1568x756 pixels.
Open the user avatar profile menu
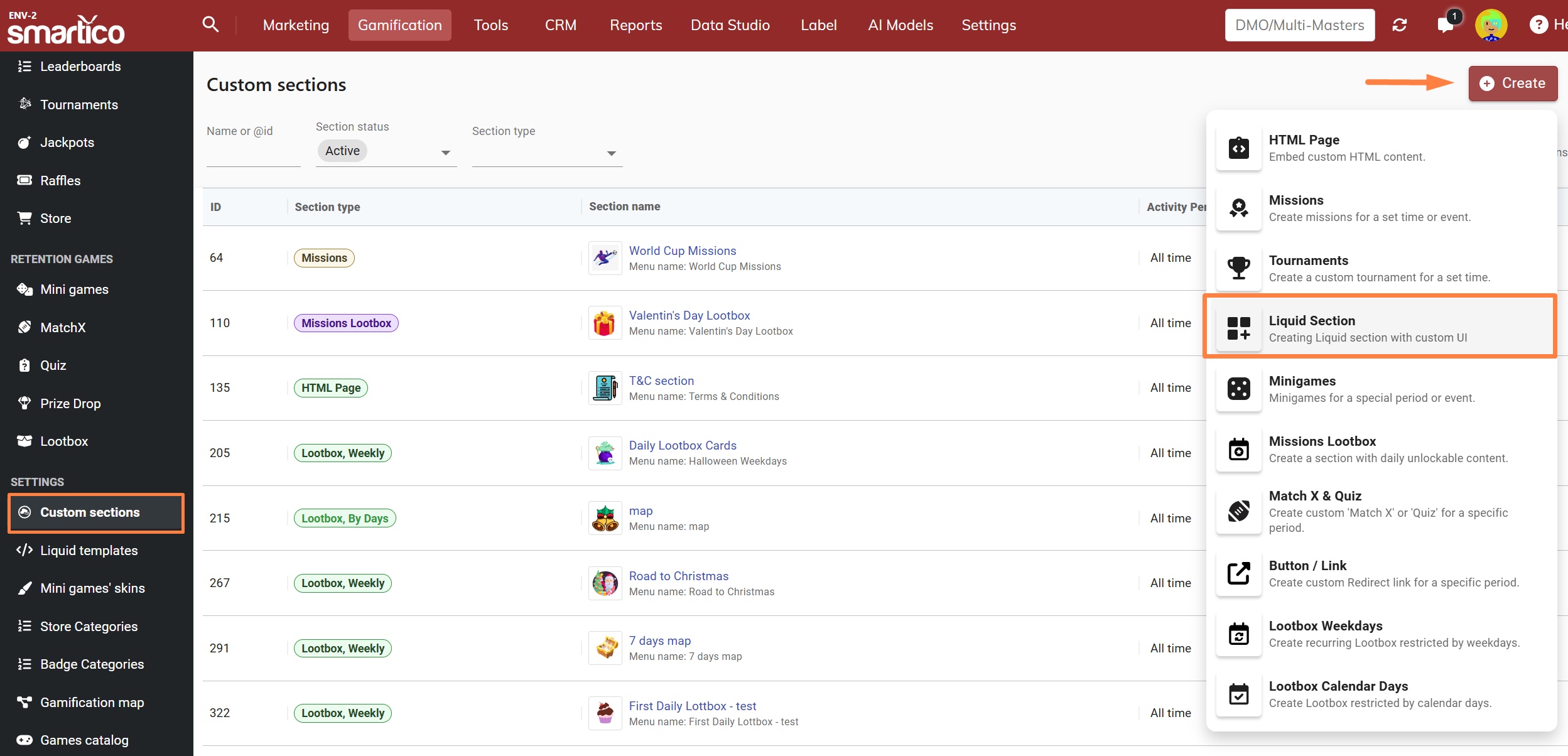click(x=1491, y=25)
